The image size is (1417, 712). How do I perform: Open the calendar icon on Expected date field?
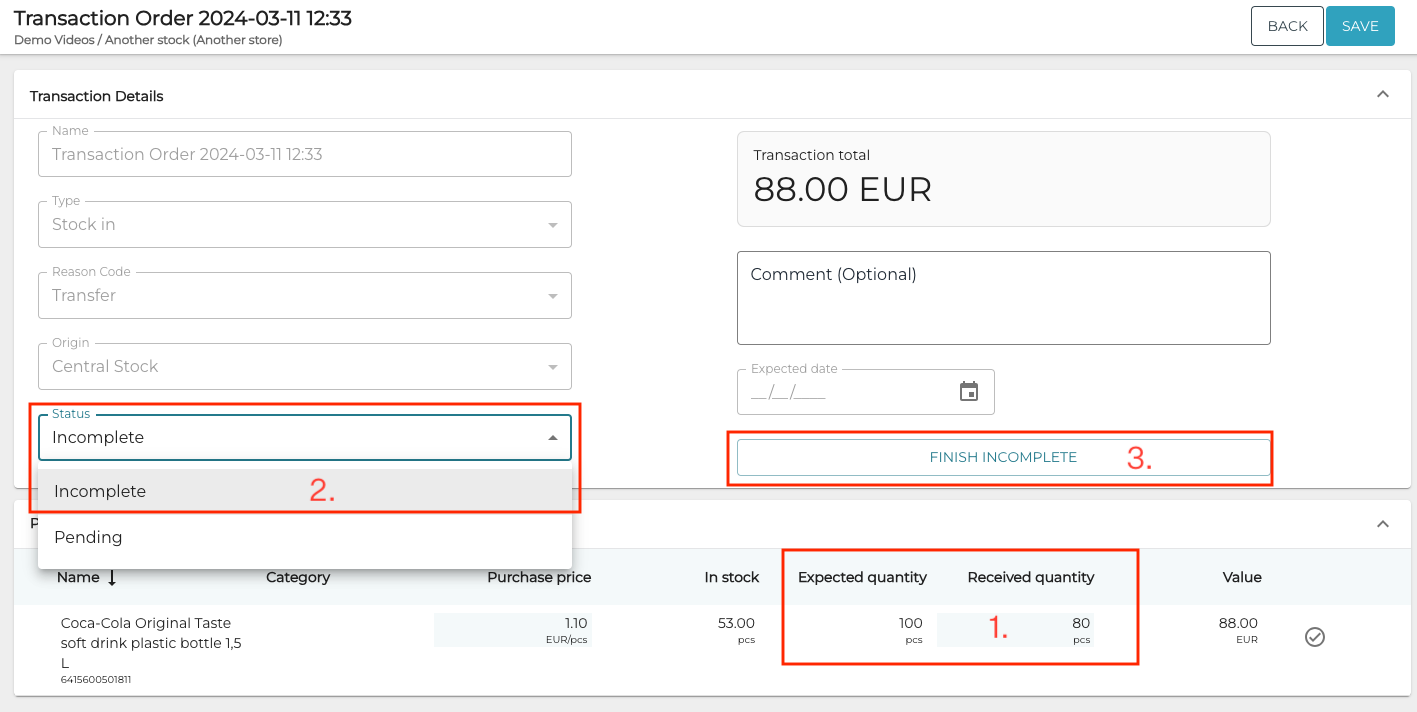[968, 392]
